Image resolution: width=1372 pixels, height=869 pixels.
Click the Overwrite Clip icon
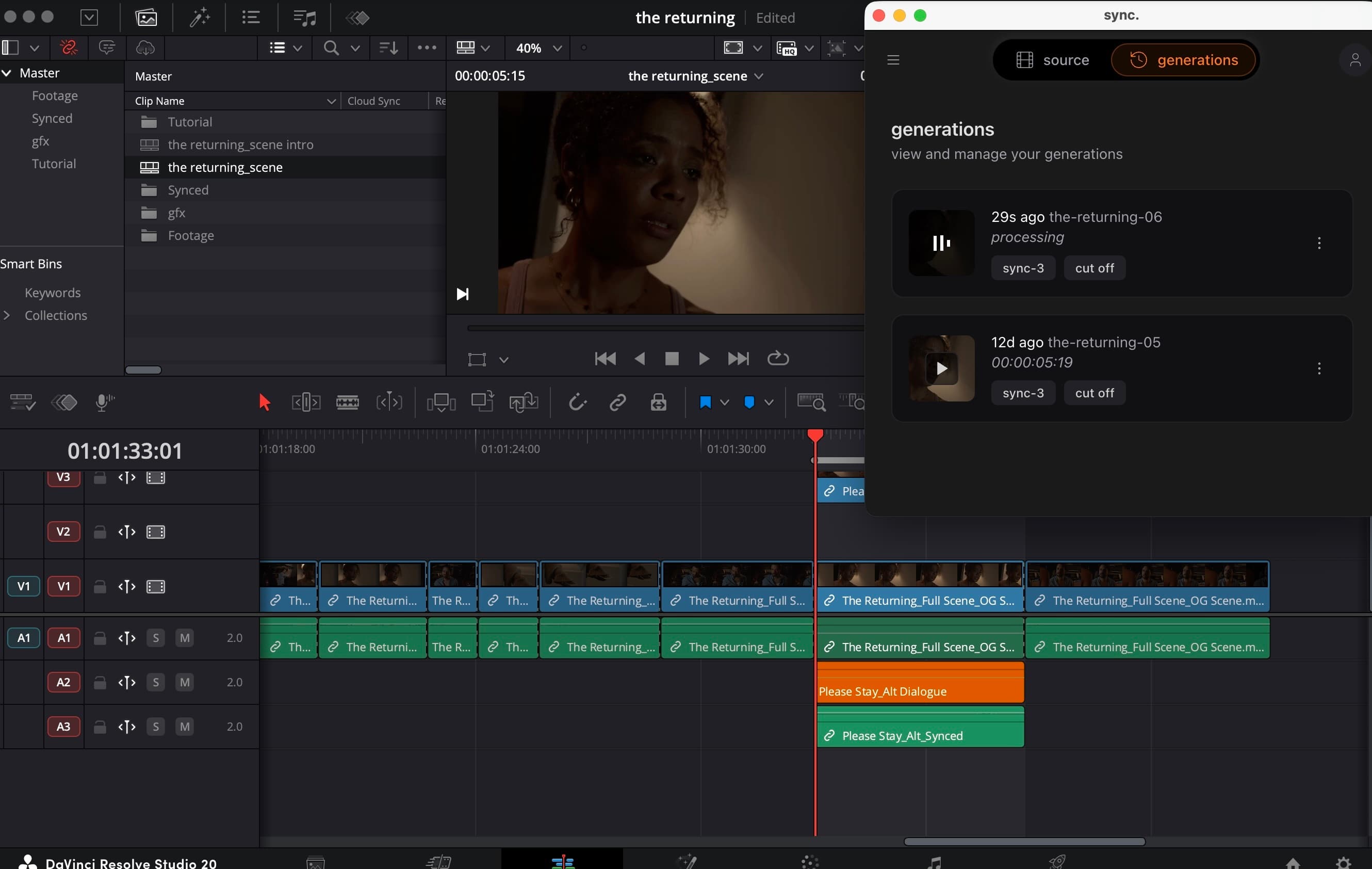click(483, 402)
